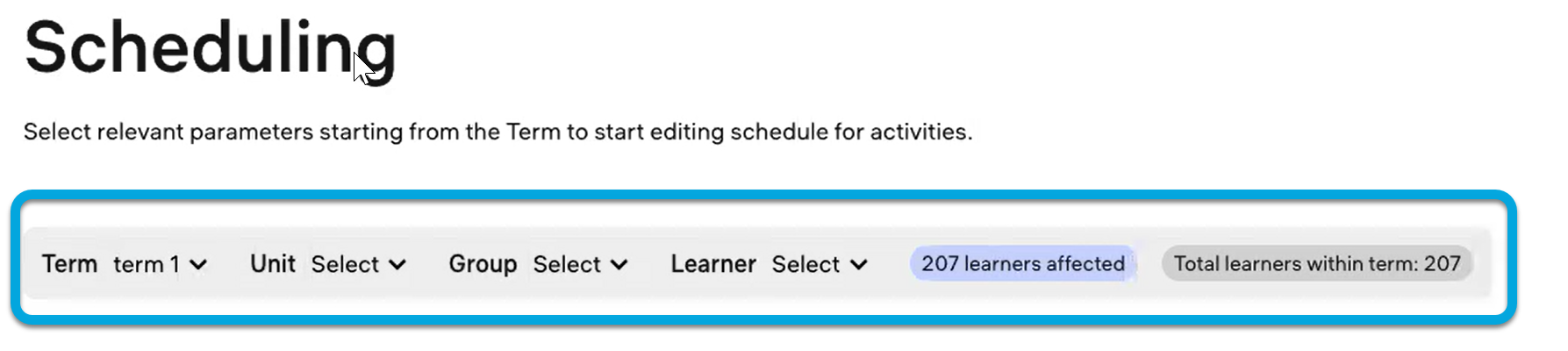The image size is (1568, 351).
Task: Expand the Unit dropdown arrow
Action: (x=397, y=265)
